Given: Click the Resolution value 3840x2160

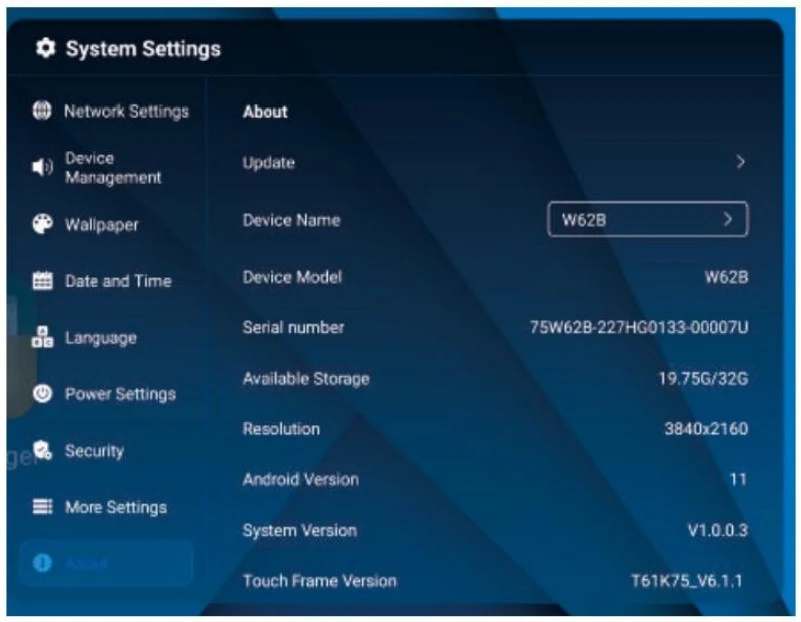Looking at the screenshot, I should [x=706, y=428].
